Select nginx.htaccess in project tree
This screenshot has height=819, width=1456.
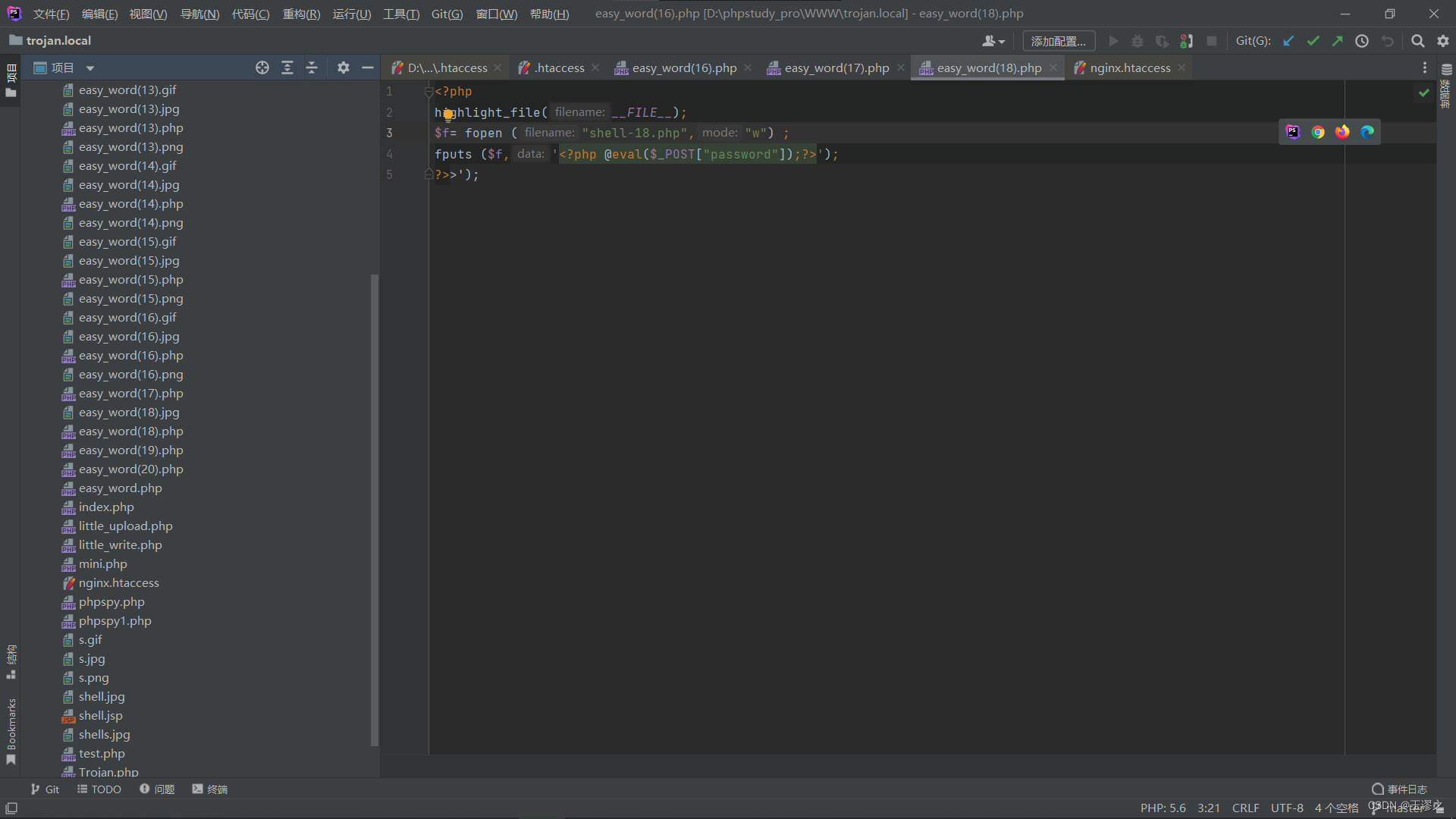coord(118,583)
